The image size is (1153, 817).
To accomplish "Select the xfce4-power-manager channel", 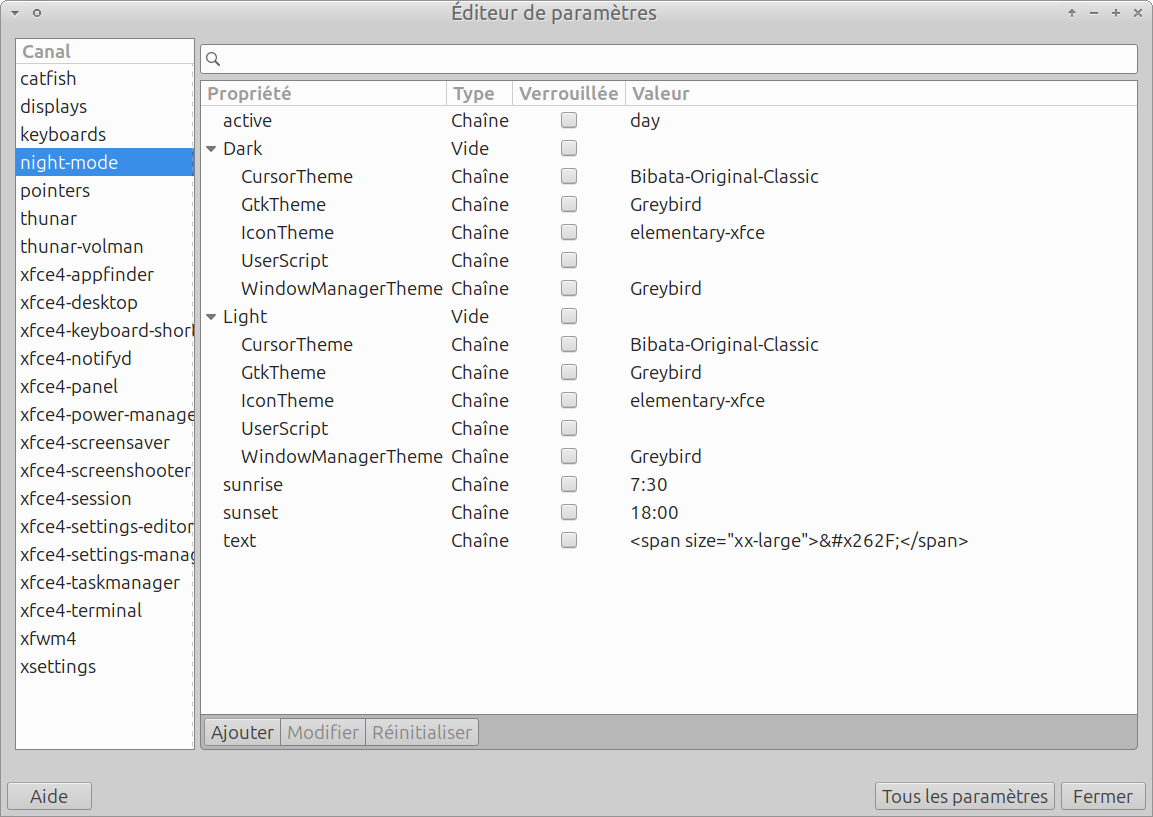I will point(104,415).
